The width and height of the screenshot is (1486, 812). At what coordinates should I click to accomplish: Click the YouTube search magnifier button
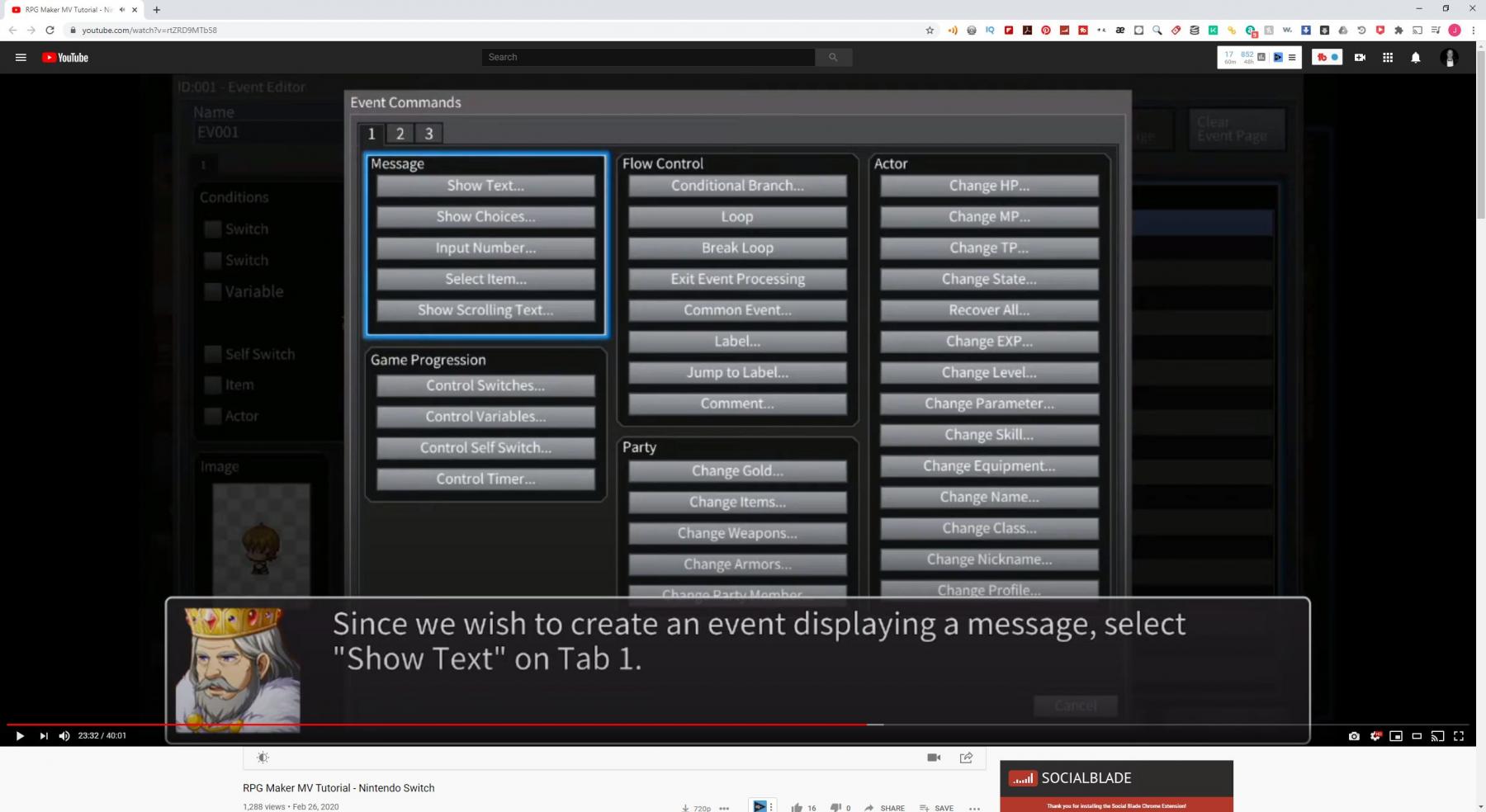coord(833,57)
